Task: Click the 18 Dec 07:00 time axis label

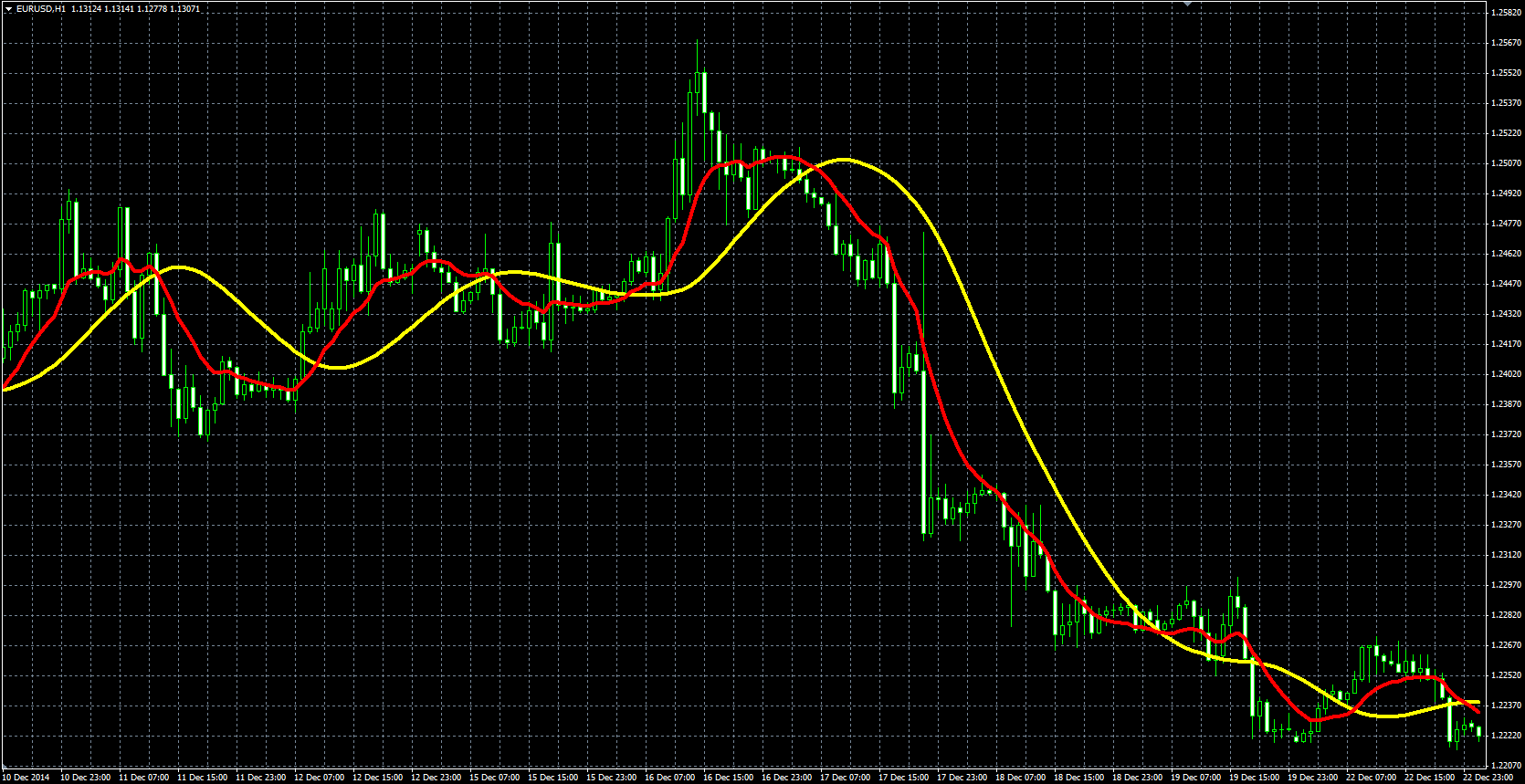Action: click(1021, 778)
